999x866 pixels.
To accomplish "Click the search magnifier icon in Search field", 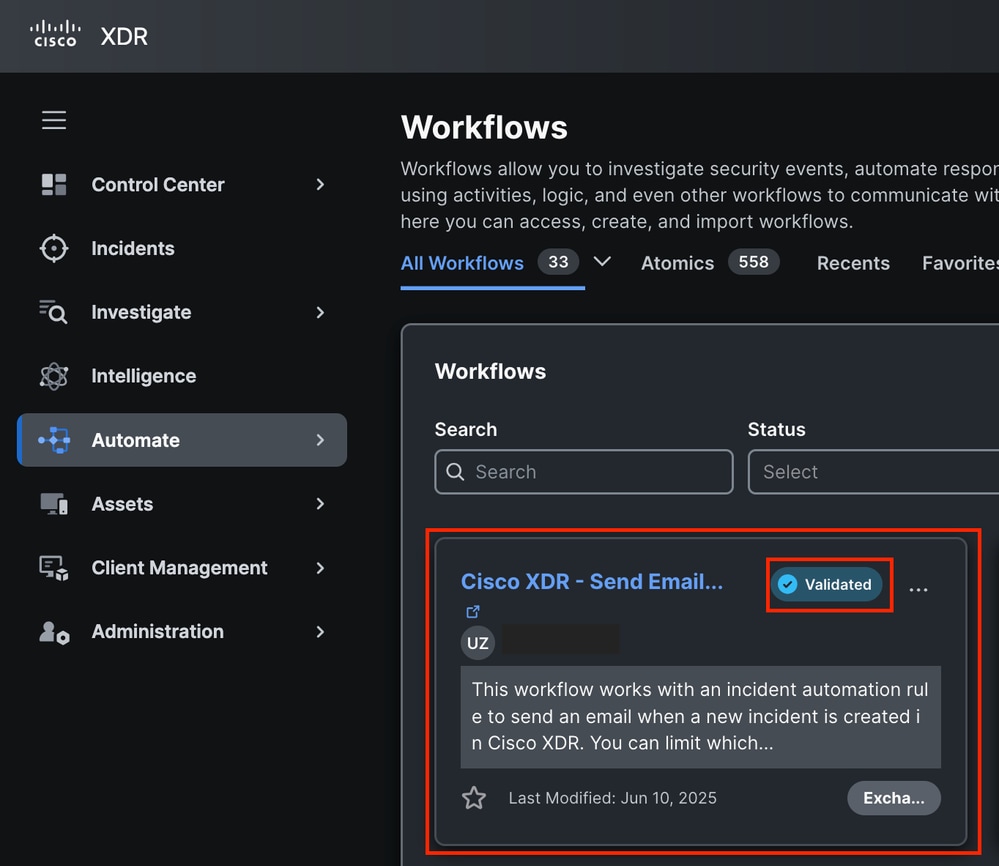I will coord(455,472).
